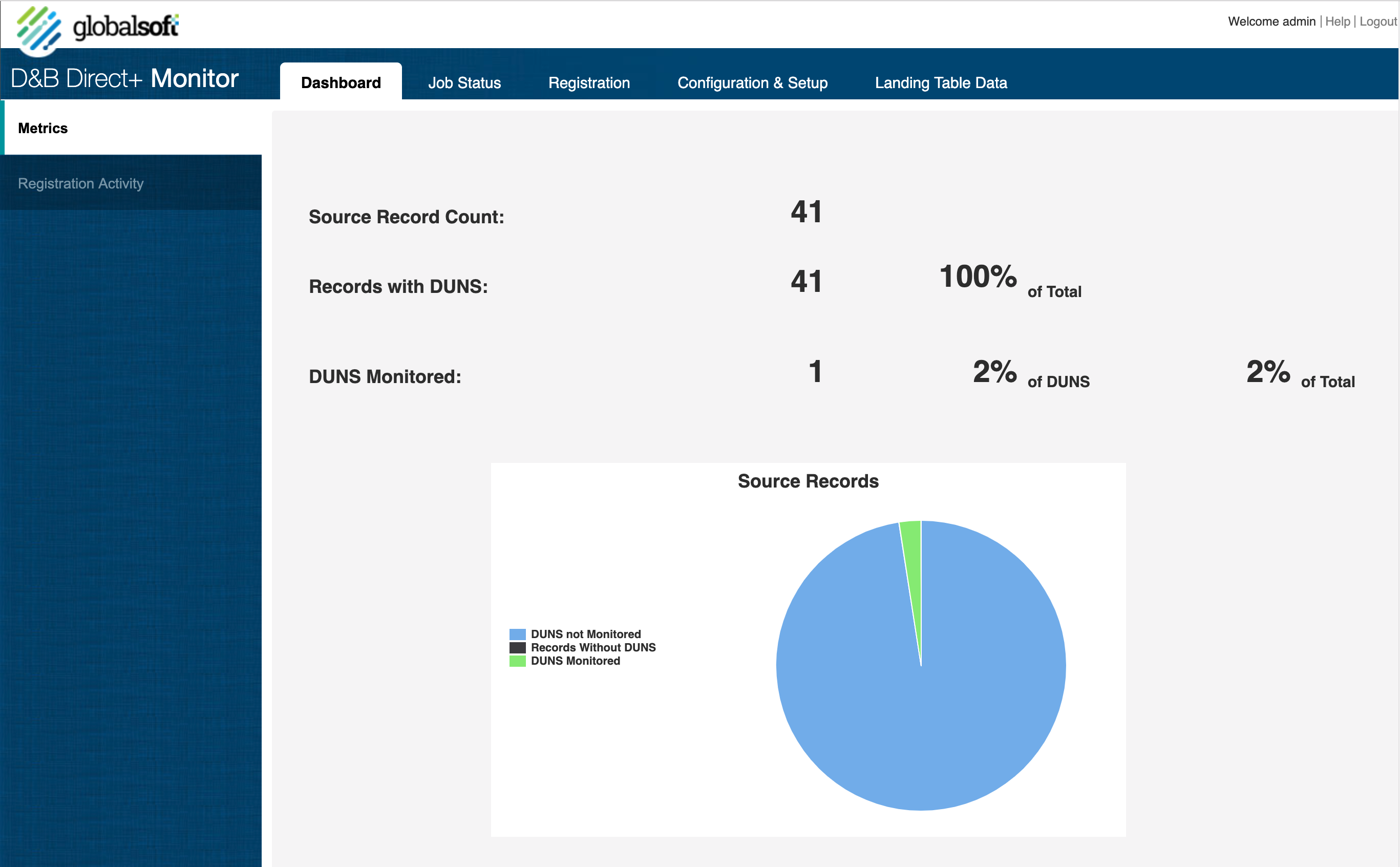Click the Source Record Count value 41
Screen dimensions: 1400x867
click(x=807, y=212)
